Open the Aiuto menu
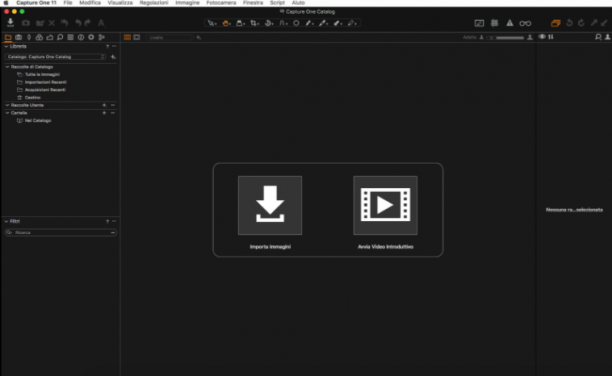 (298, 3)
